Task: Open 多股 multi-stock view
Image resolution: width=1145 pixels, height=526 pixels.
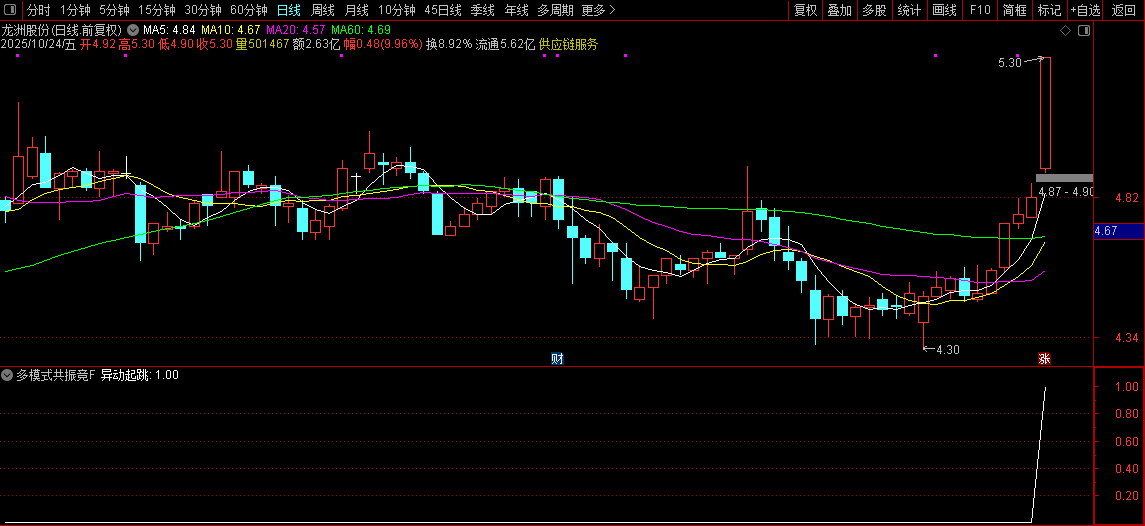Action: click(x=874, y=10)
